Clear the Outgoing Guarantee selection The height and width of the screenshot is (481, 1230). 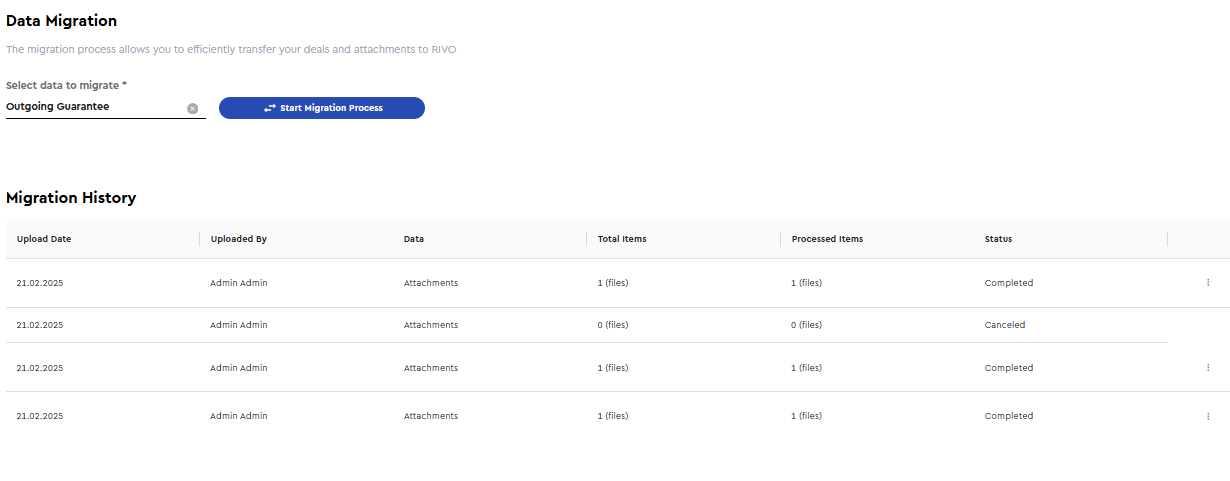point(193,108)
